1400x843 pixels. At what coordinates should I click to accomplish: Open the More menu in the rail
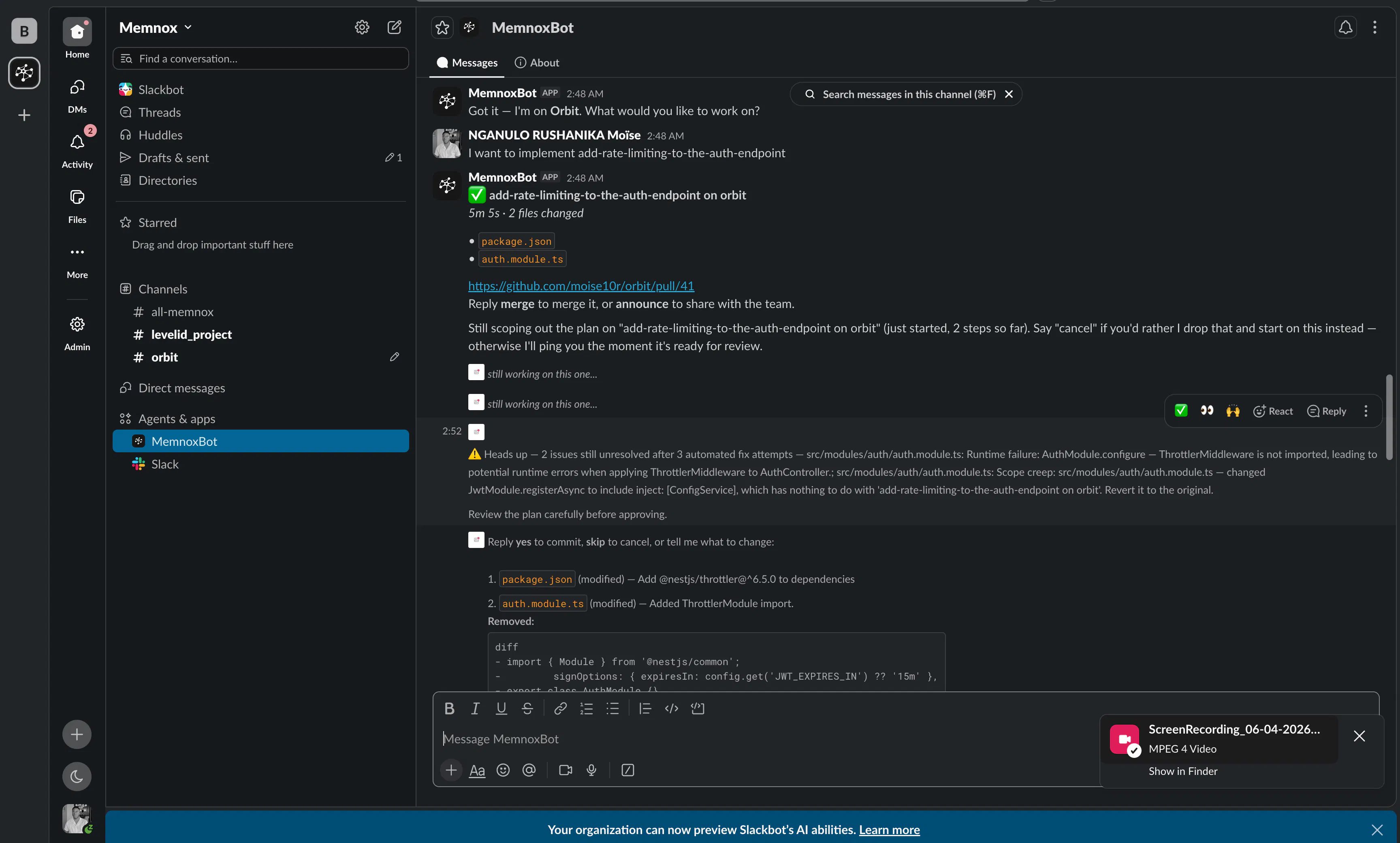[x=77, y=261]
